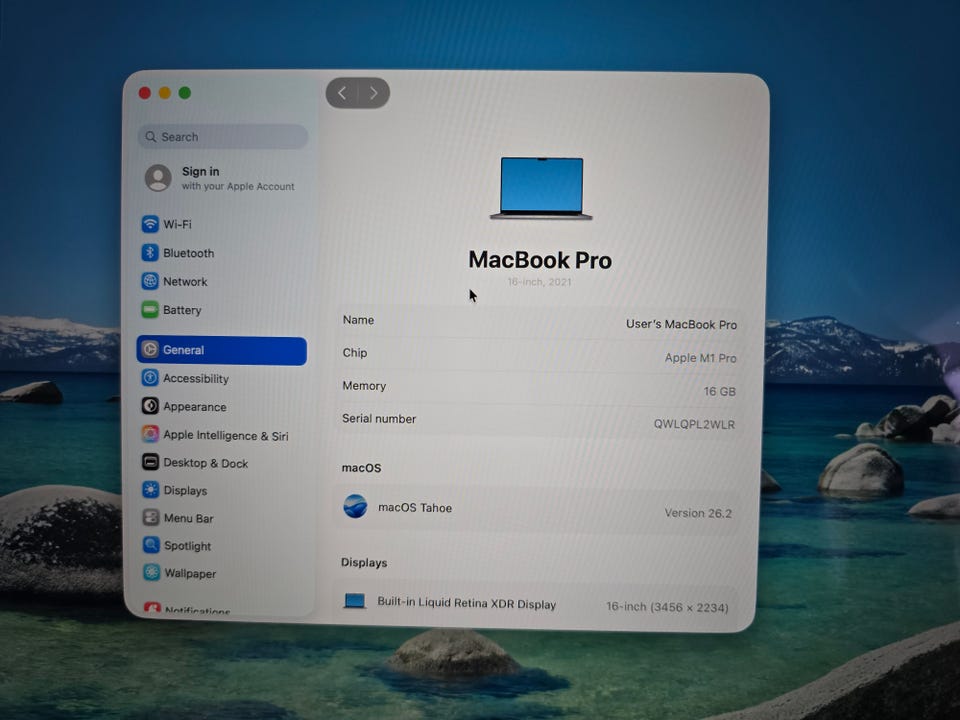Click the "macOS" section heading
Viewport: 960px width, 720px height.
pos(361,468)
